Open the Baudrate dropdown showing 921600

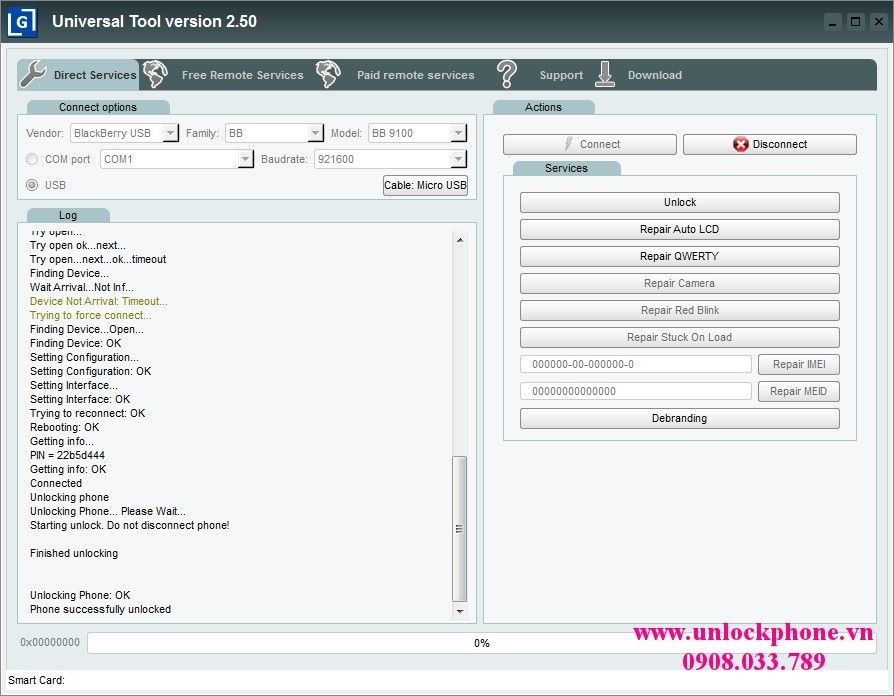tap(458, 159)
